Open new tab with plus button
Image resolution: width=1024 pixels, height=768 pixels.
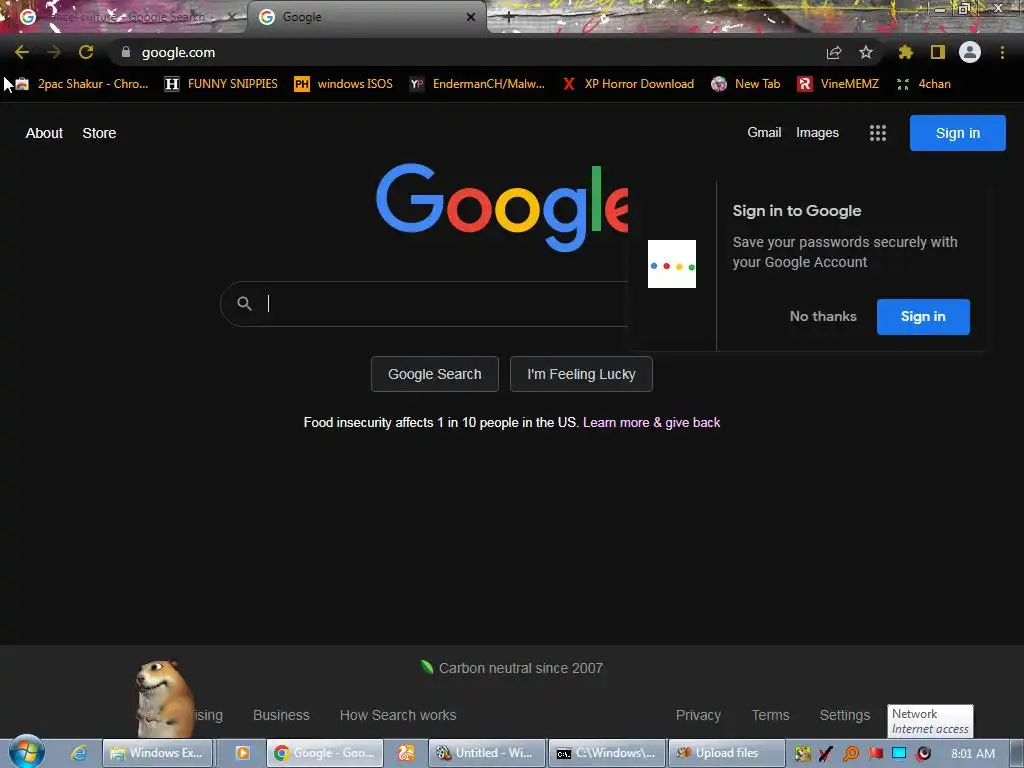point(509,17)
